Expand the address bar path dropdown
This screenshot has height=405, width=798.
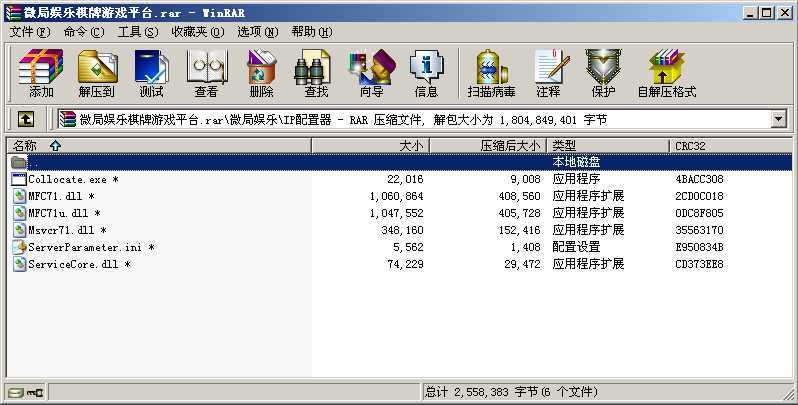pyautogui.click(x=778, y=120)
